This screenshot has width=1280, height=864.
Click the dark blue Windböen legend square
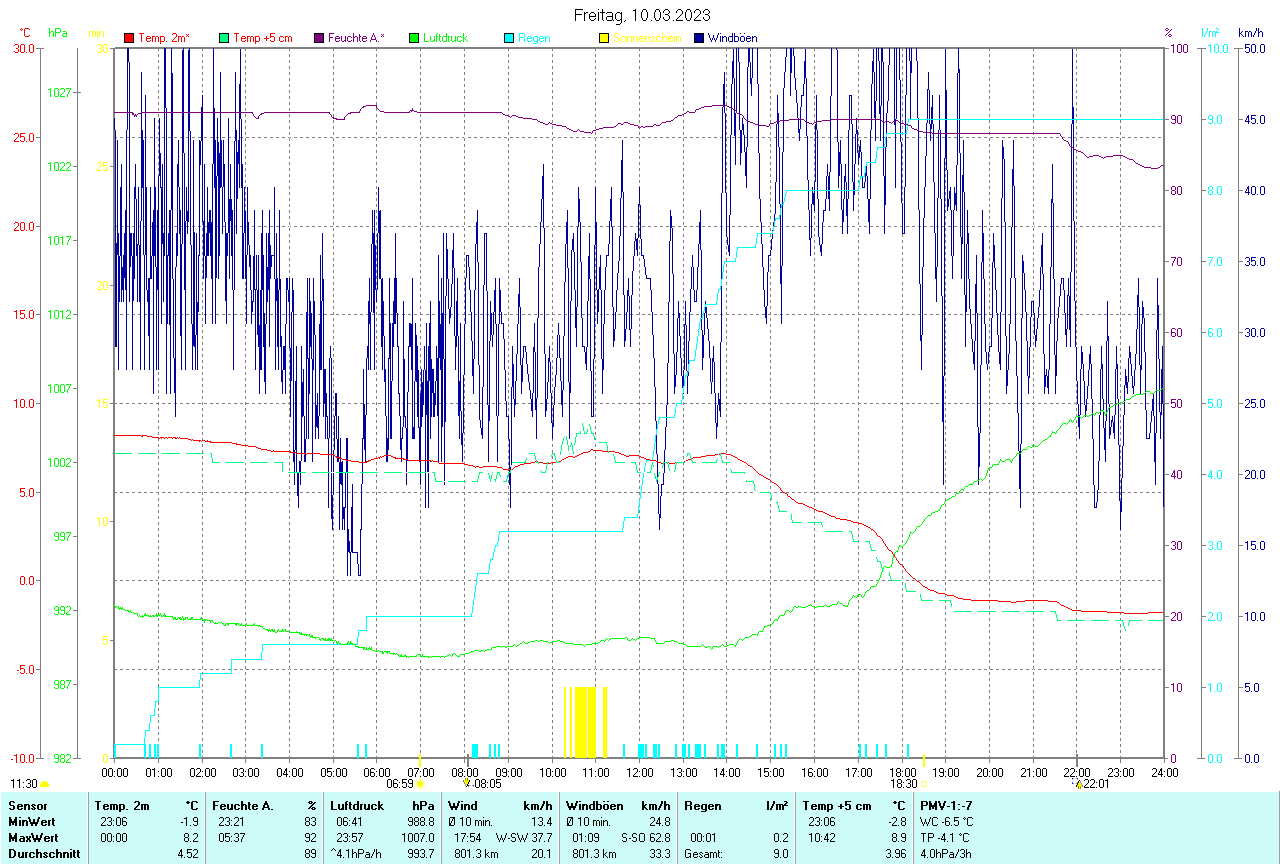tap(699, 38)
